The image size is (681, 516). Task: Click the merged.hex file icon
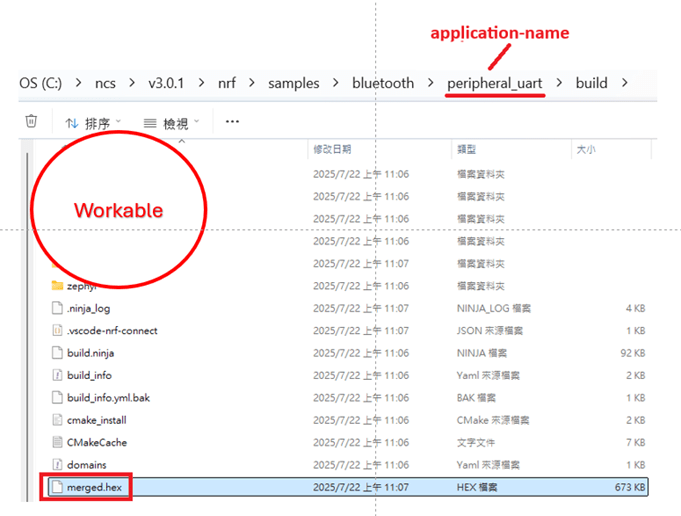[57, 487]
